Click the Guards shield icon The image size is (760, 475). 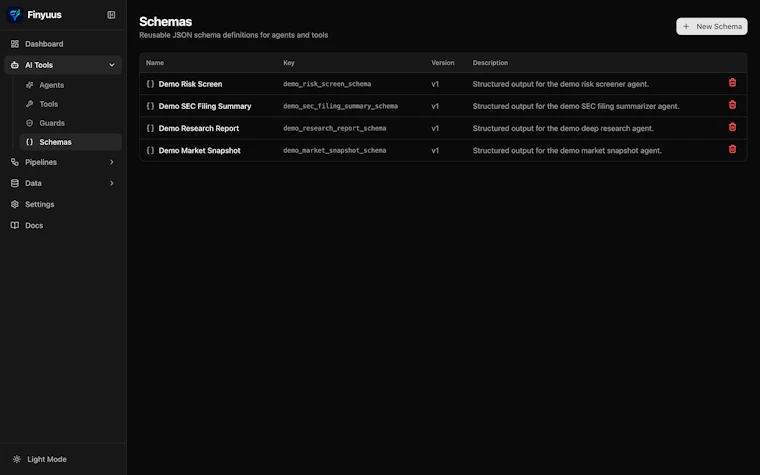coord(30,123)
